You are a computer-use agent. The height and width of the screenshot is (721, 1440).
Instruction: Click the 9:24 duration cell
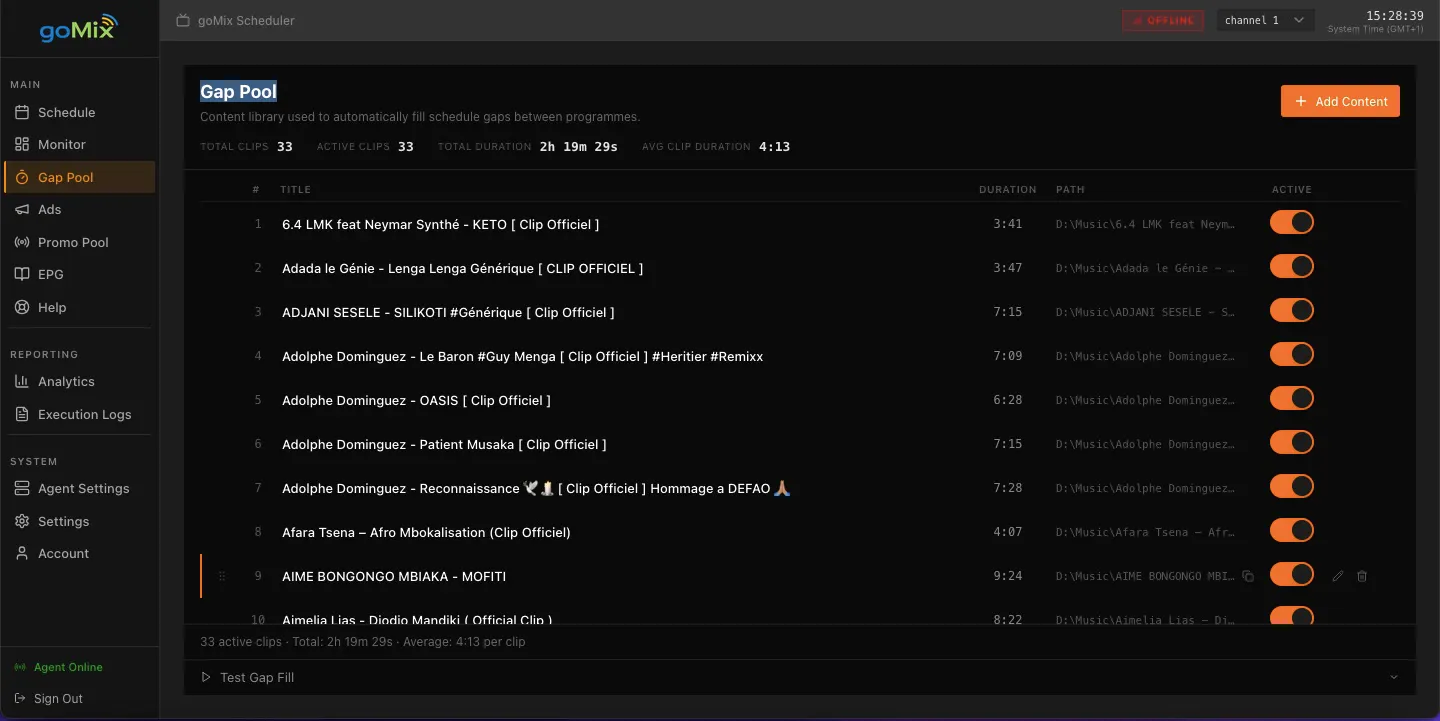click(1008, 576)
